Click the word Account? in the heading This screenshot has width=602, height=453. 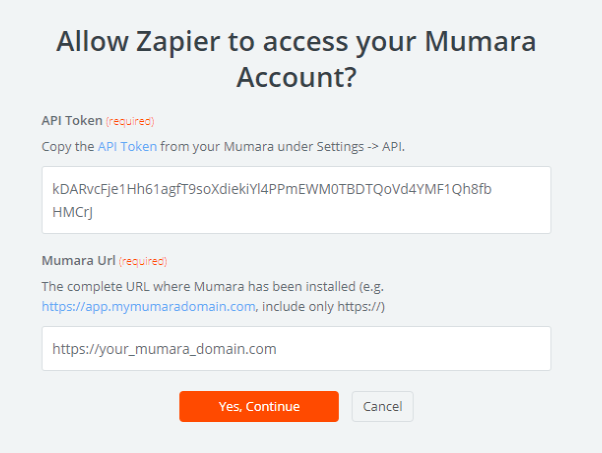296,77
